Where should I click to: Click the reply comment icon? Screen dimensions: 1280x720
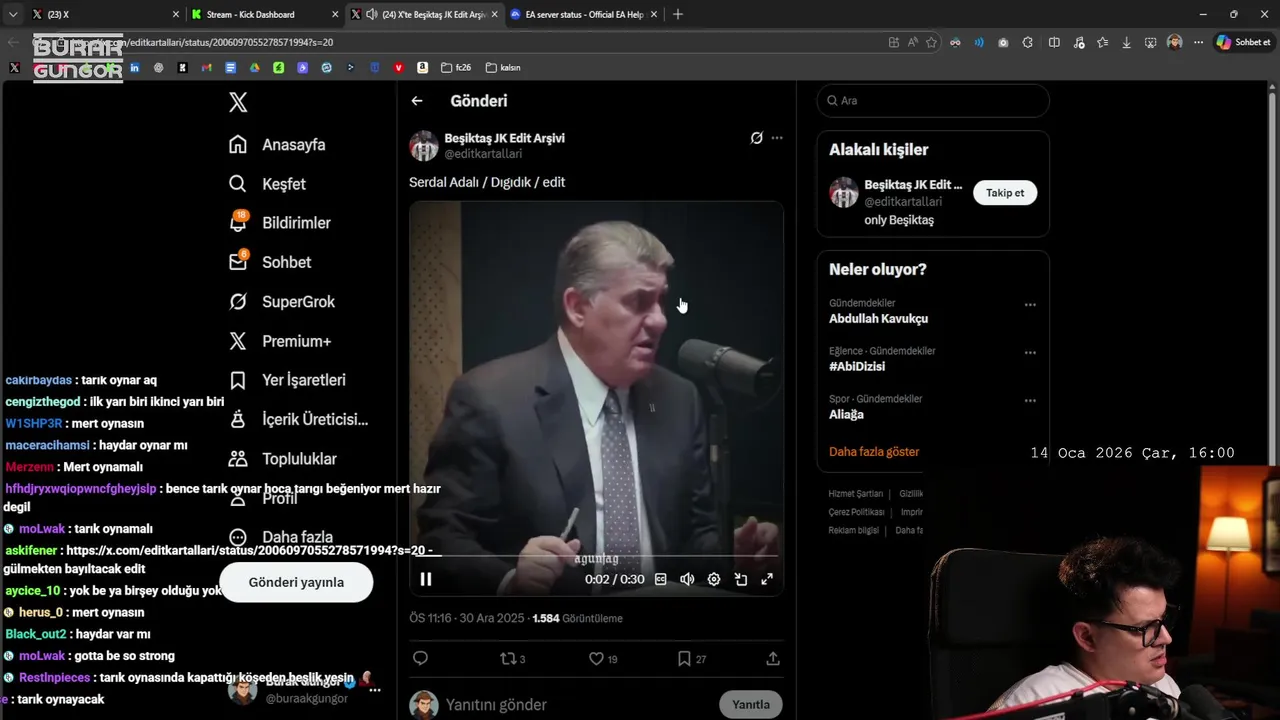(x=420, y=658)
